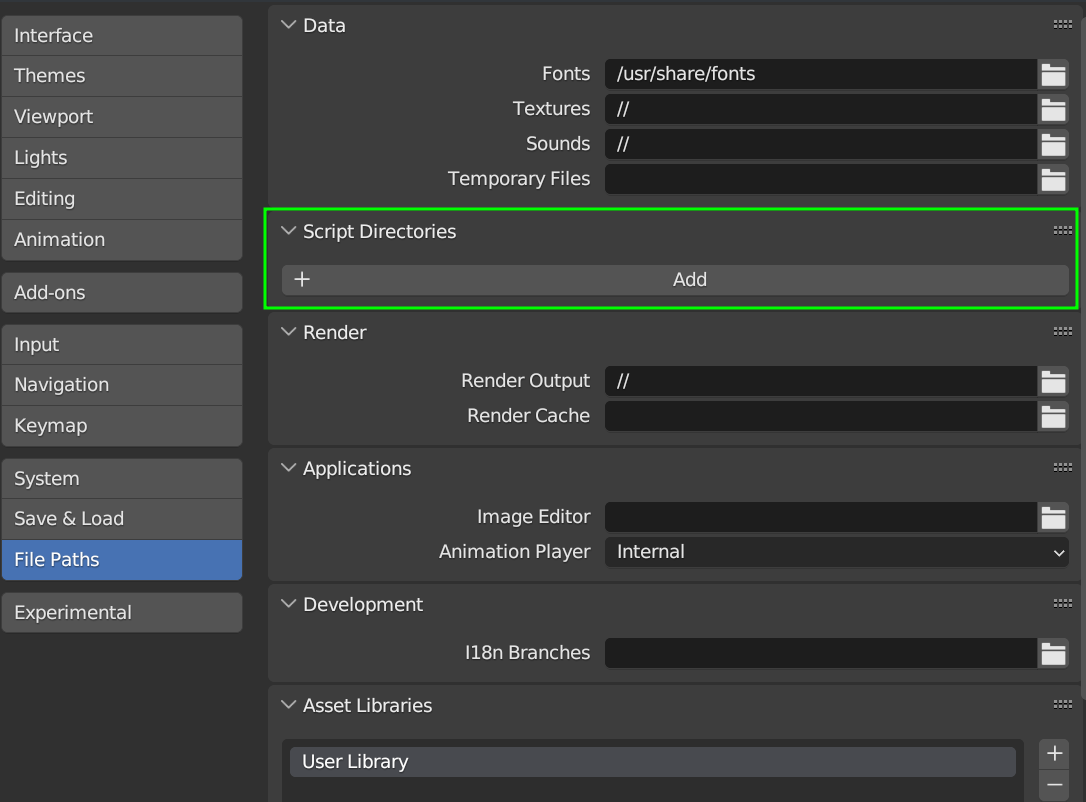Select User Library in asset list

click(652, 762)
